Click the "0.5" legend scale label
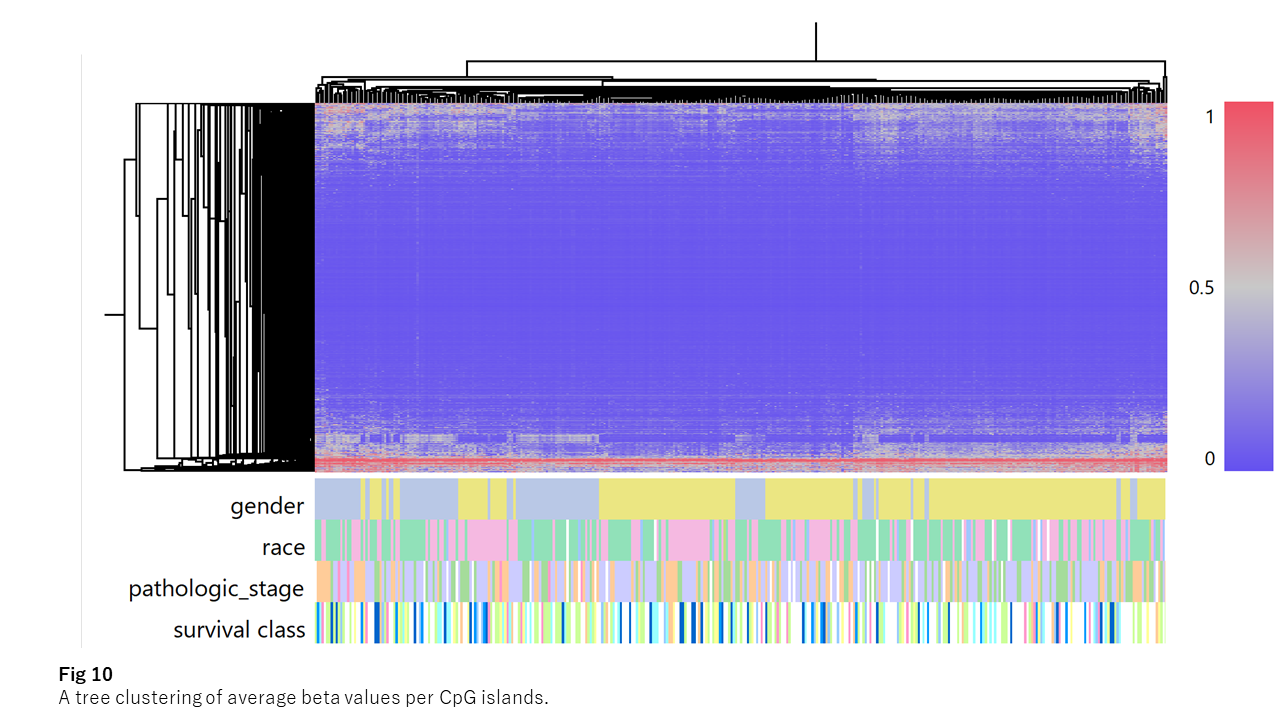The width and height of the screenshot is (1280, 720). tap(1201, 288)
